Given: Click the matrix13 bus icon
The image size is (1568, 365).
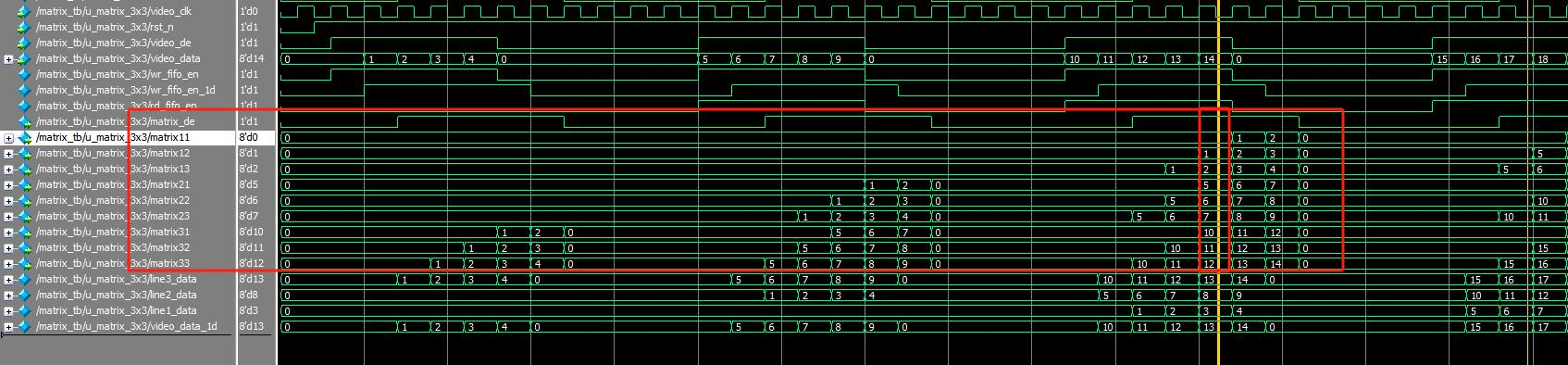Looking at the screenshot, I should 25,169.
